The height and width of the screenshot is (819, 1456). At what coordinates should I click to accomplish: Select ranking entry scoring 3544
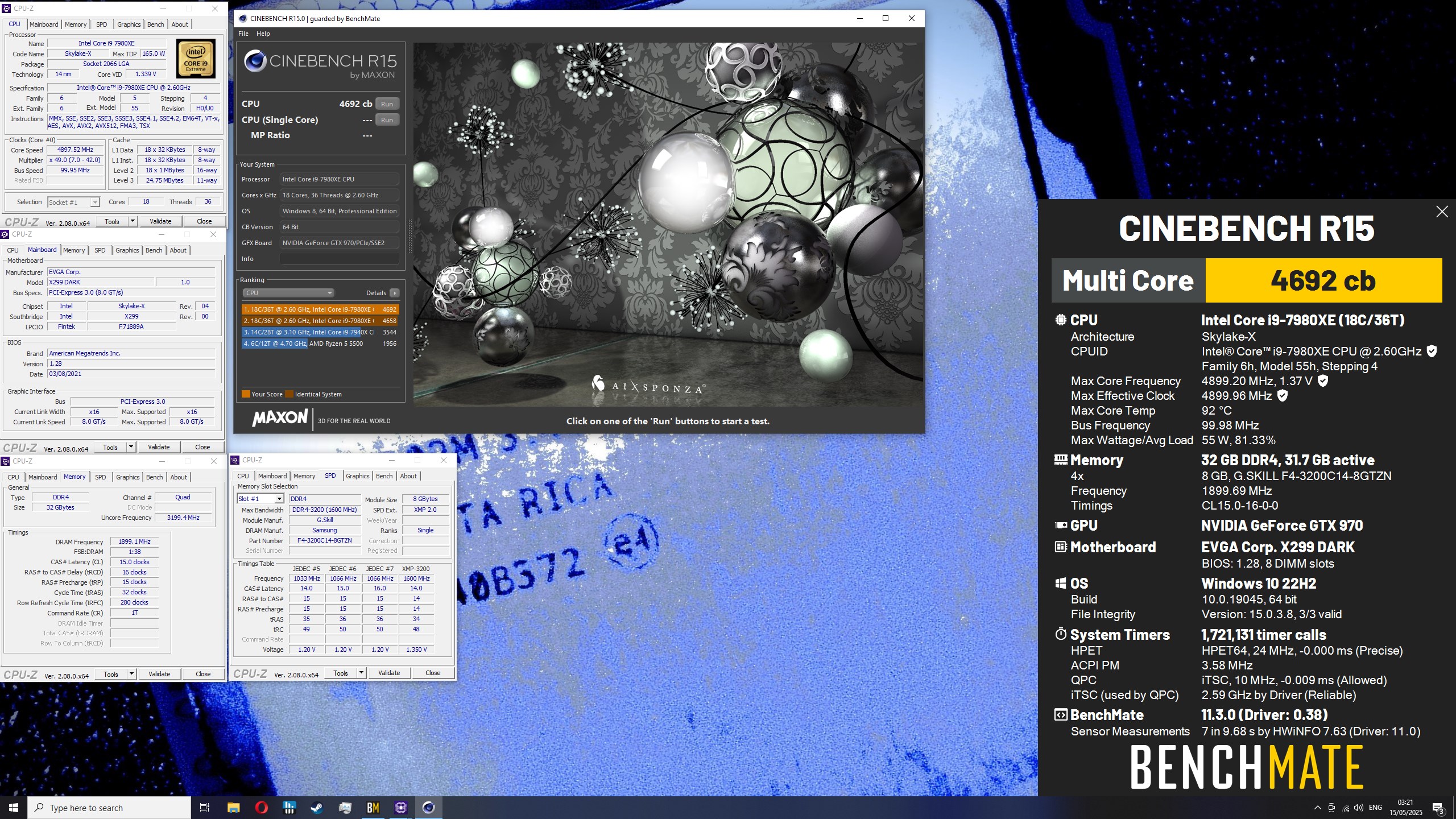pyautogui.click(x=320, y=332)
